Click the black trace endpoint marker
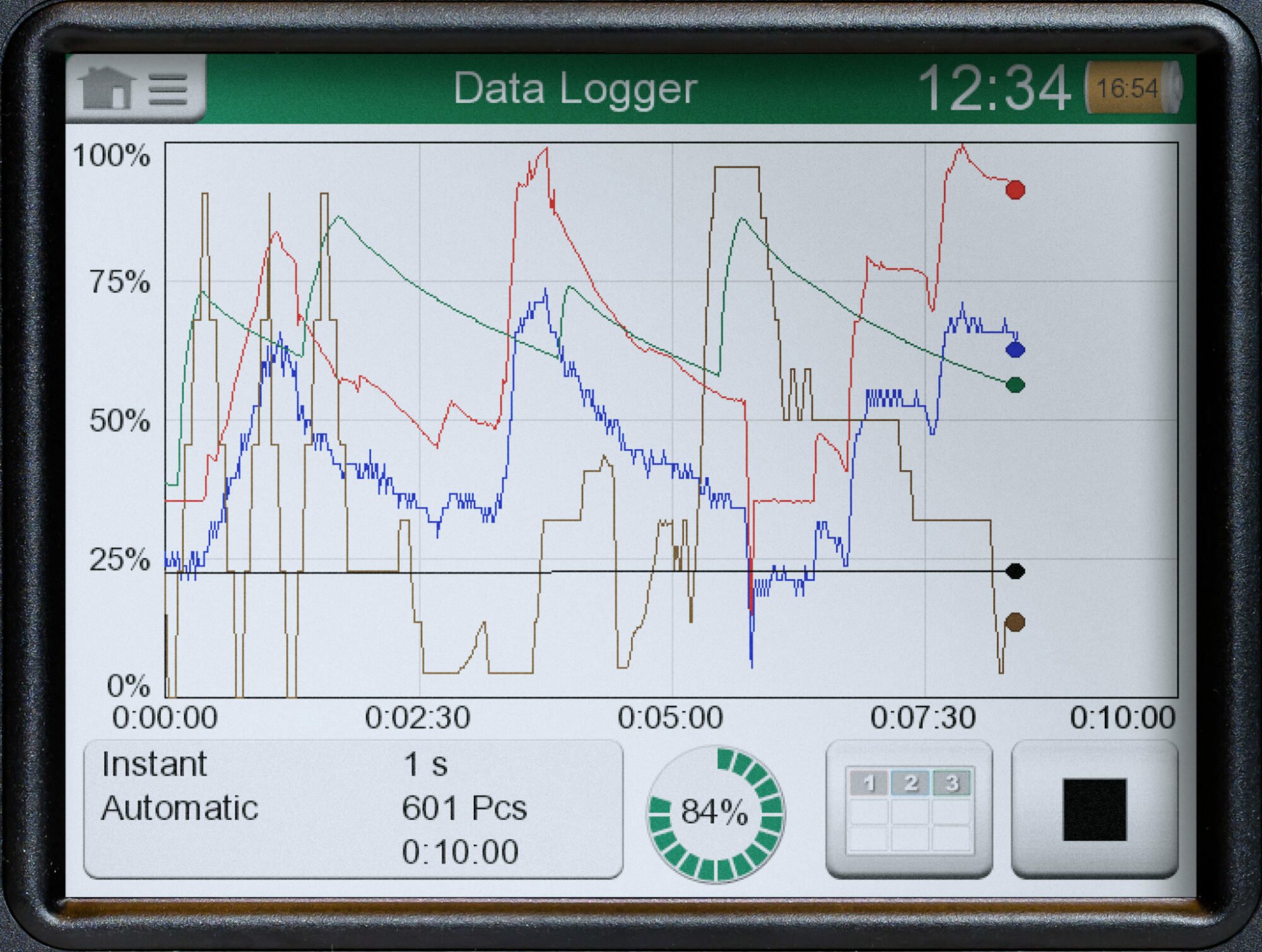This screenshot has height=952, width=1262. tap(1015, 571)
